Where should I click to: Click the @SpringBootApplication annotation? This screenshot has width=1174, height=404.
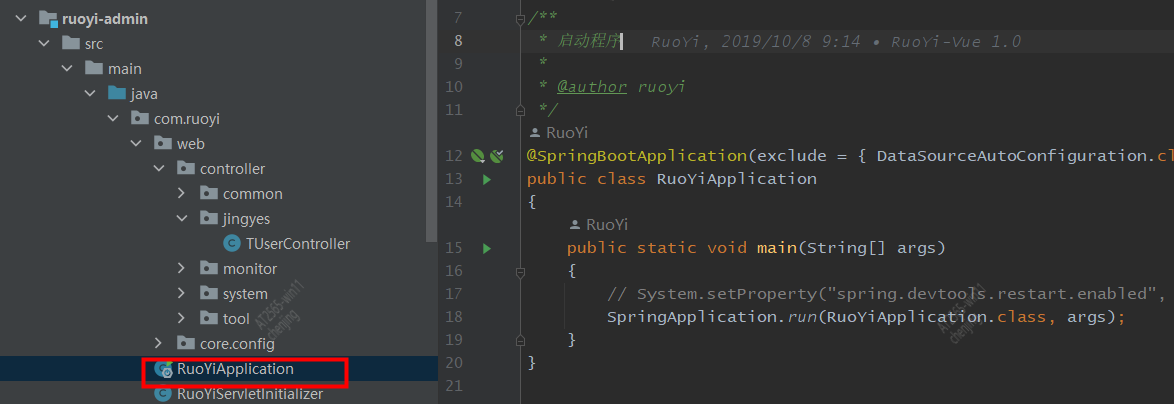click(x=636, y=156)
